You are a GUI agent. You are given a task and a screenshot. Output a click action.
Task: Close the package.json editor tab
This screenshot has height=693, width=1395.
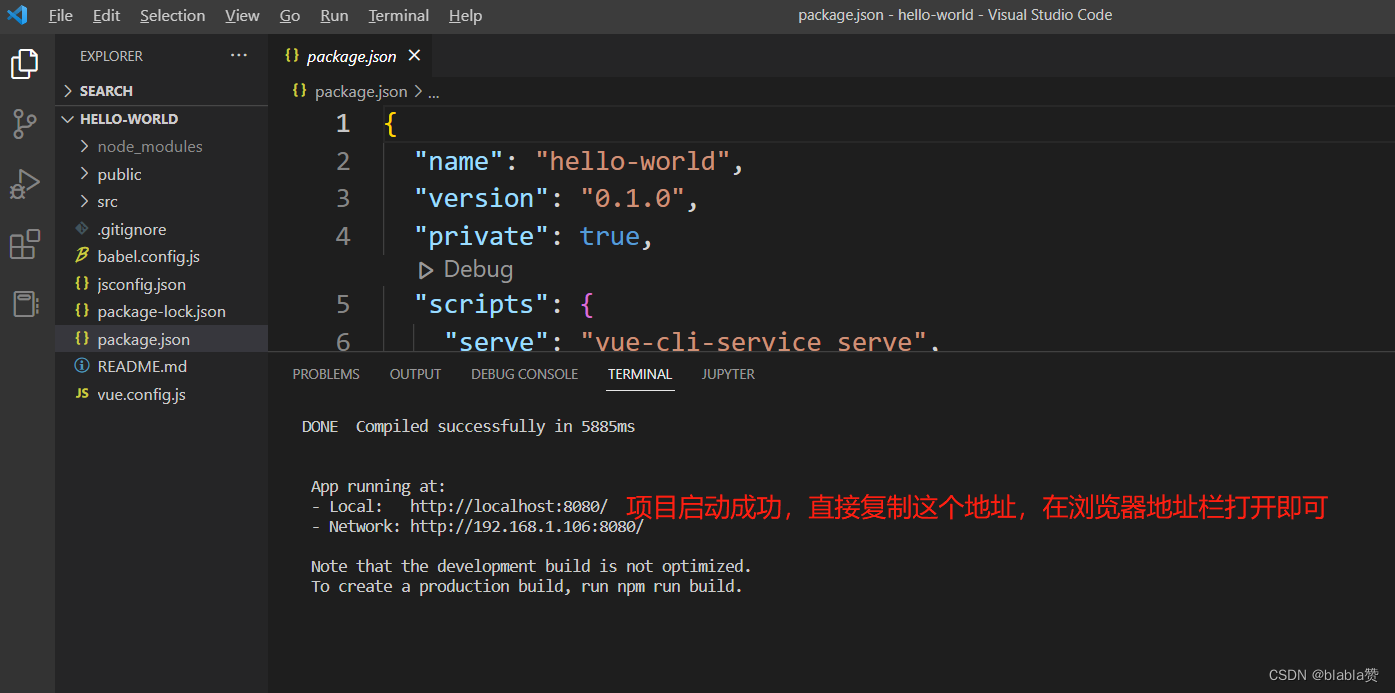(415, 56)
